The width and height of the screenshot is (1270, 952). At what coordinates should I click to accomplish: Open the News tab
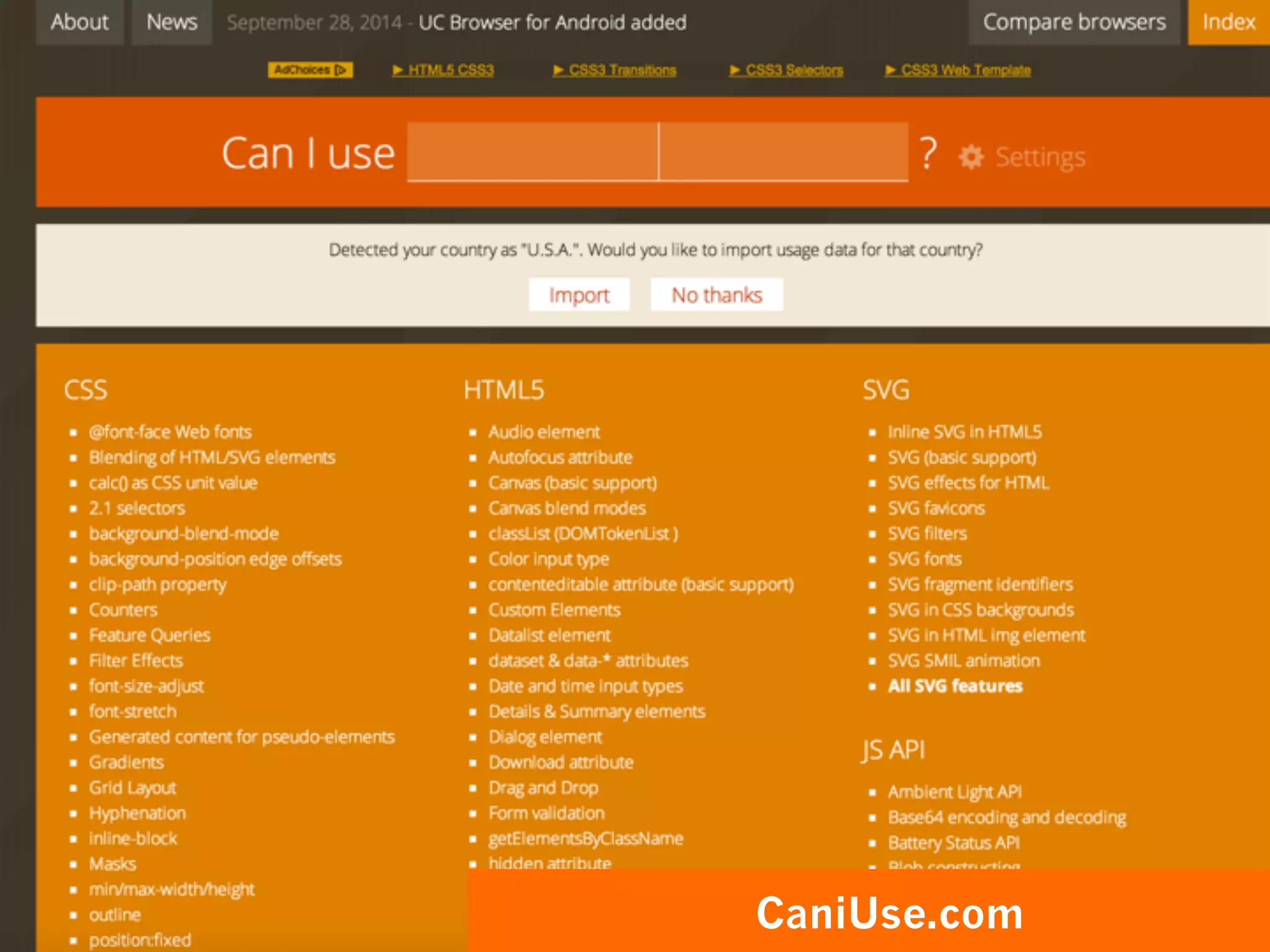[x=172, y=22]
